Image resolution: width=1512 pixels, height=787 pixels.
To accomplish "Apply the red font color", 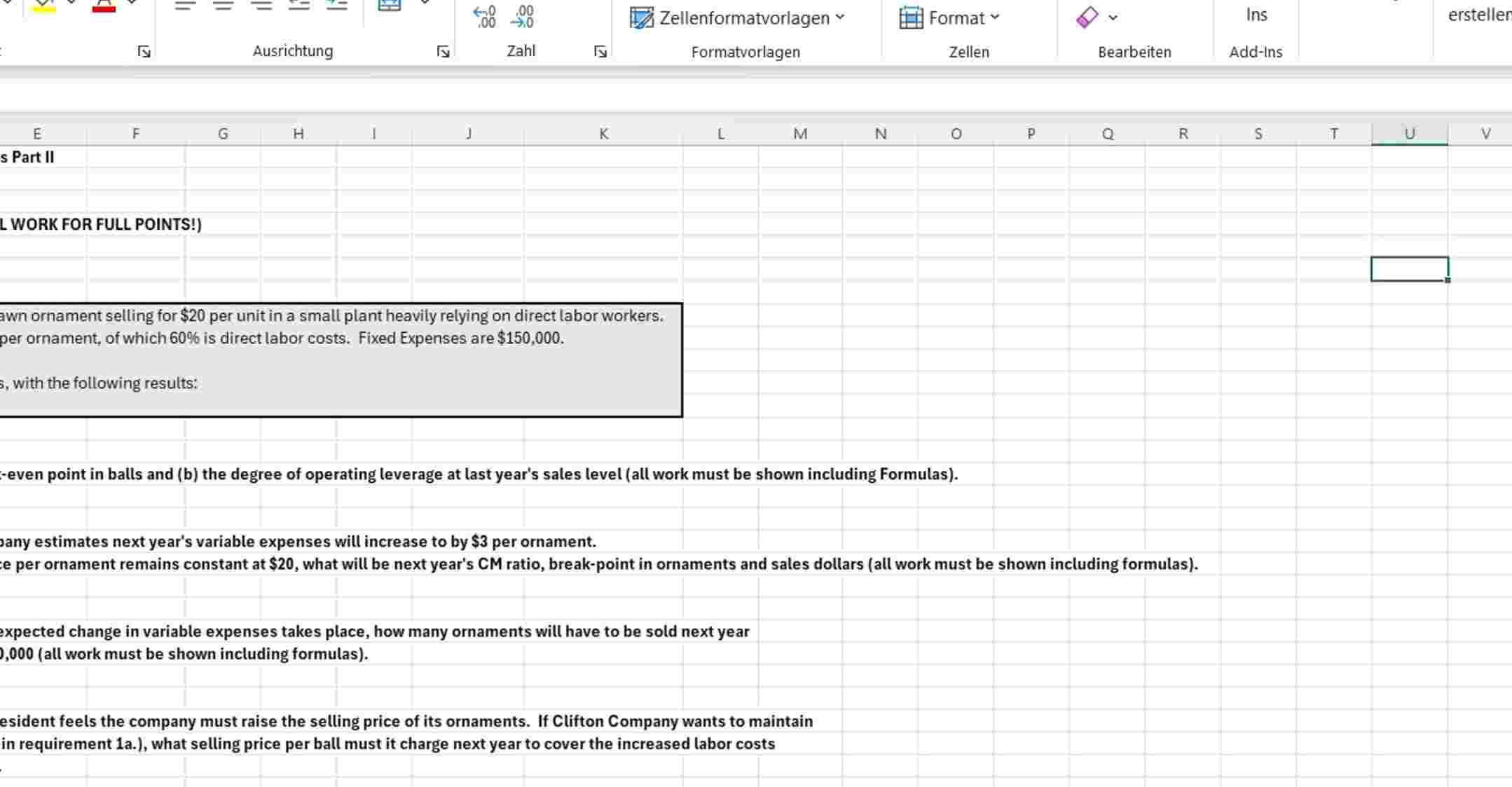I will [x=104, y=8].
